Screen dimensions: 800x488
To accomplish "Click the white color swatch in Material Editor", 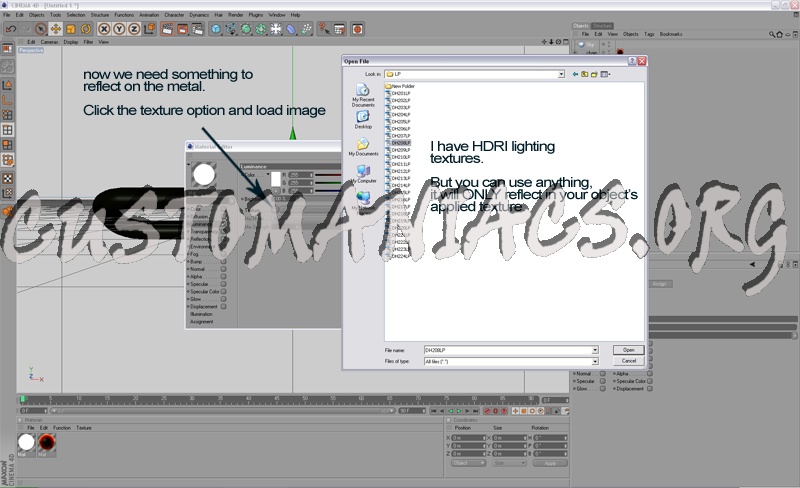I will click(276, 179).
